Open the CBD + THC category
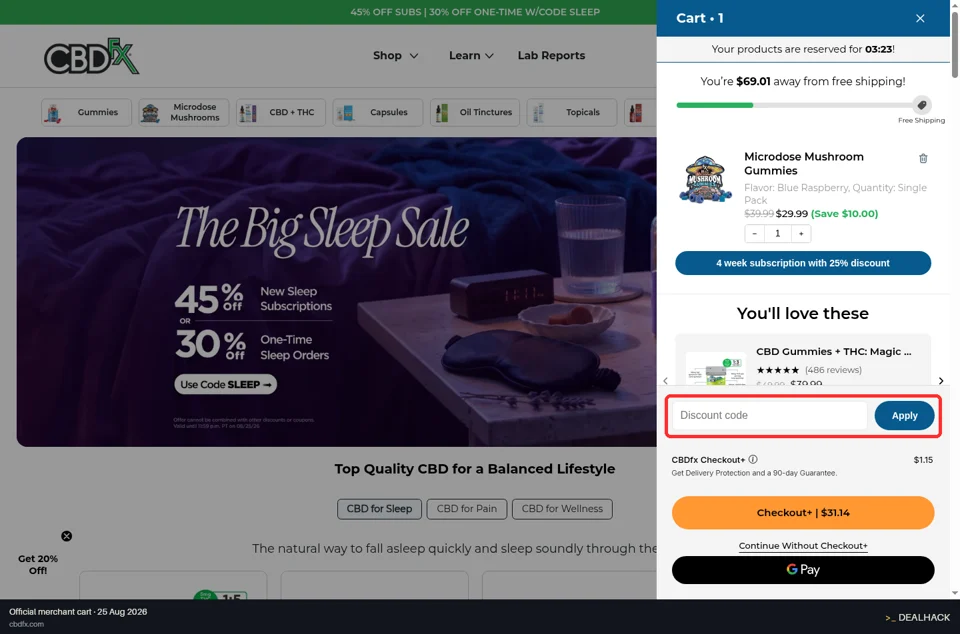The height and width of the screenshot is (634, 960). tap(281, 113)
